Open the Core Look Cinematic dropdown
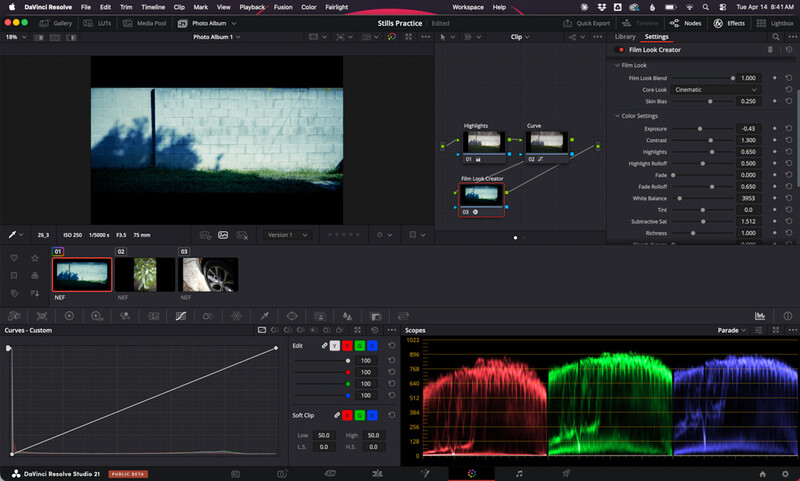 point(716,90)
